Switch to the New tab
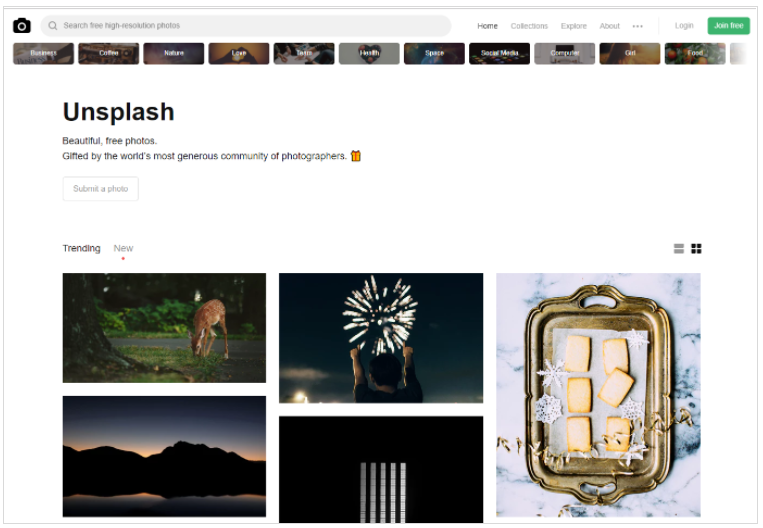This screenshot has width=763, height=528. [123, 248]
